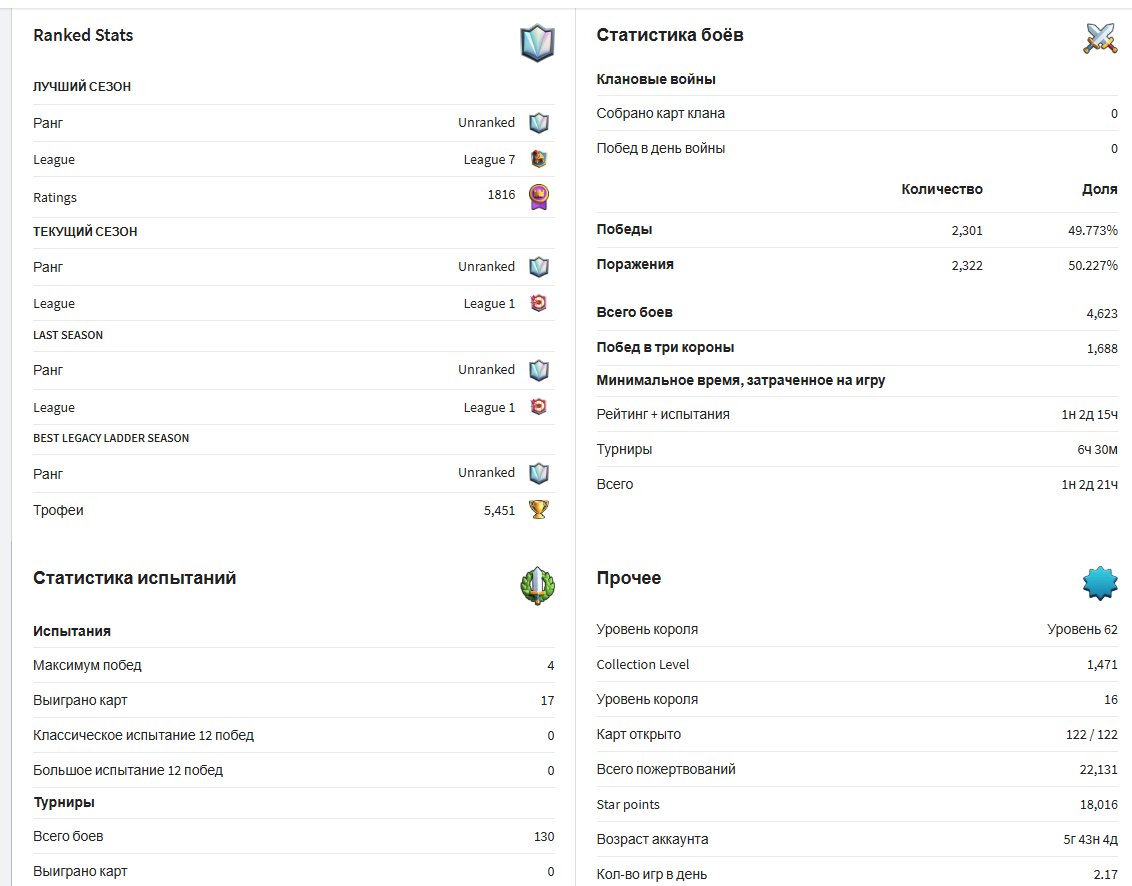The height and width of the screenshot is (886, 1132).
Task: Click the blue star badge in Прочее
Action: [1100, 583]
